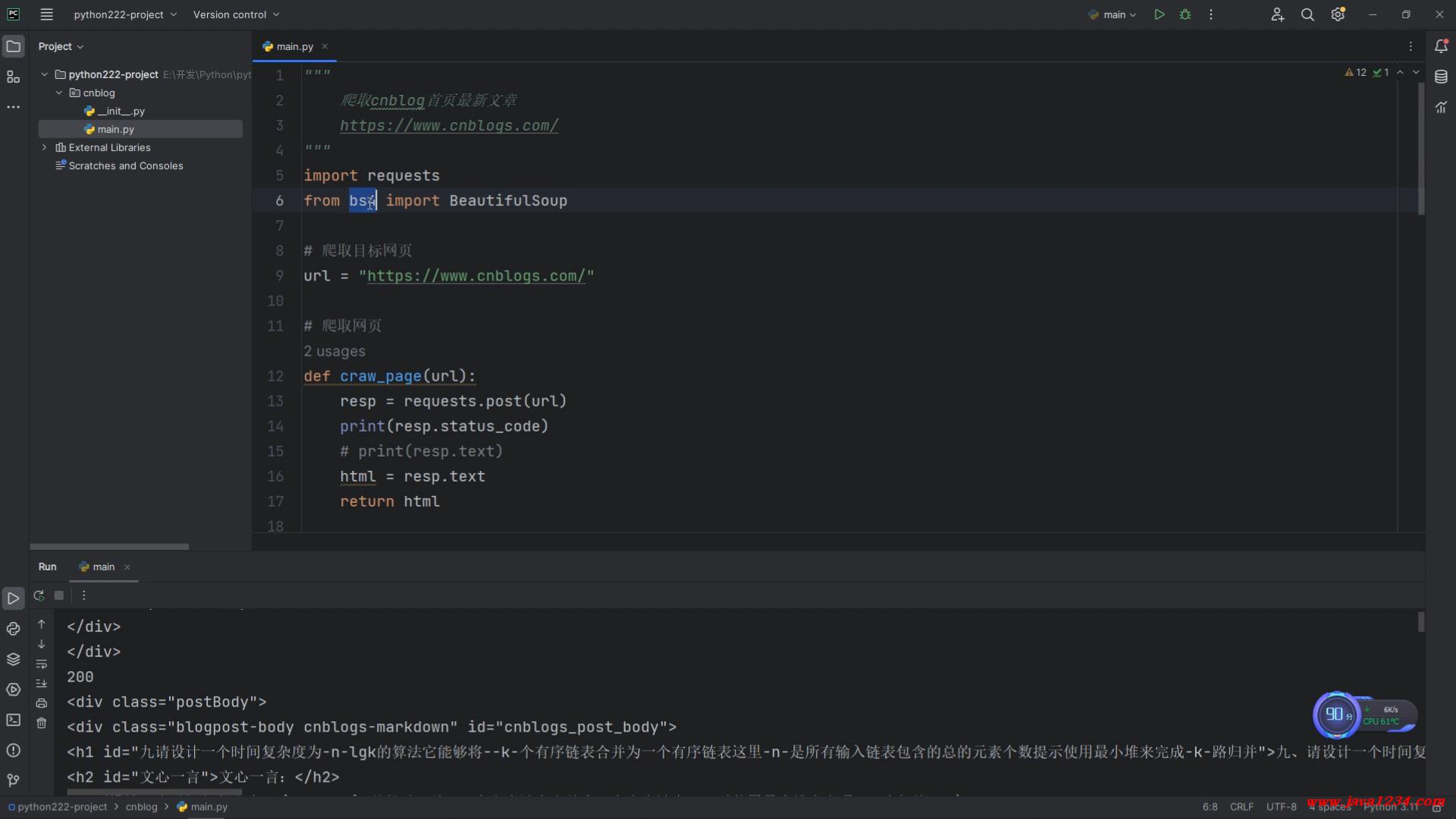
Task: Start debugging the main configuration
Action: coord(1185,14)
